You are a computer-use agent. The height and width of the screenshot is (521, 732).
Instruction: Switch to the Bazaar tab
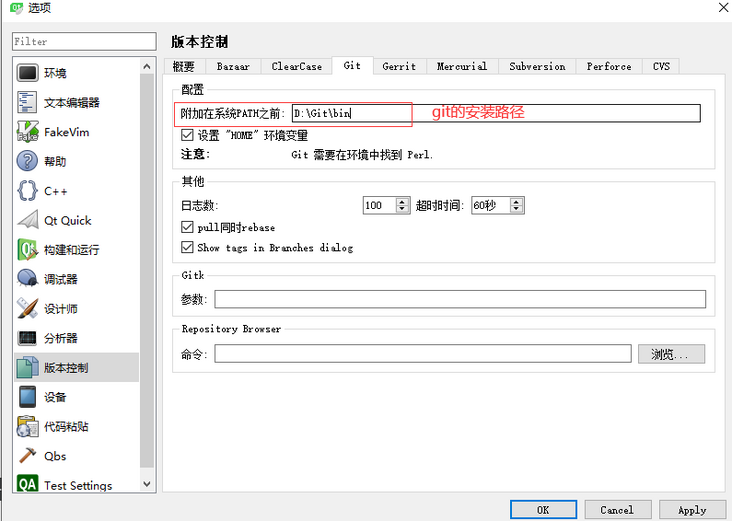point(232,66)
